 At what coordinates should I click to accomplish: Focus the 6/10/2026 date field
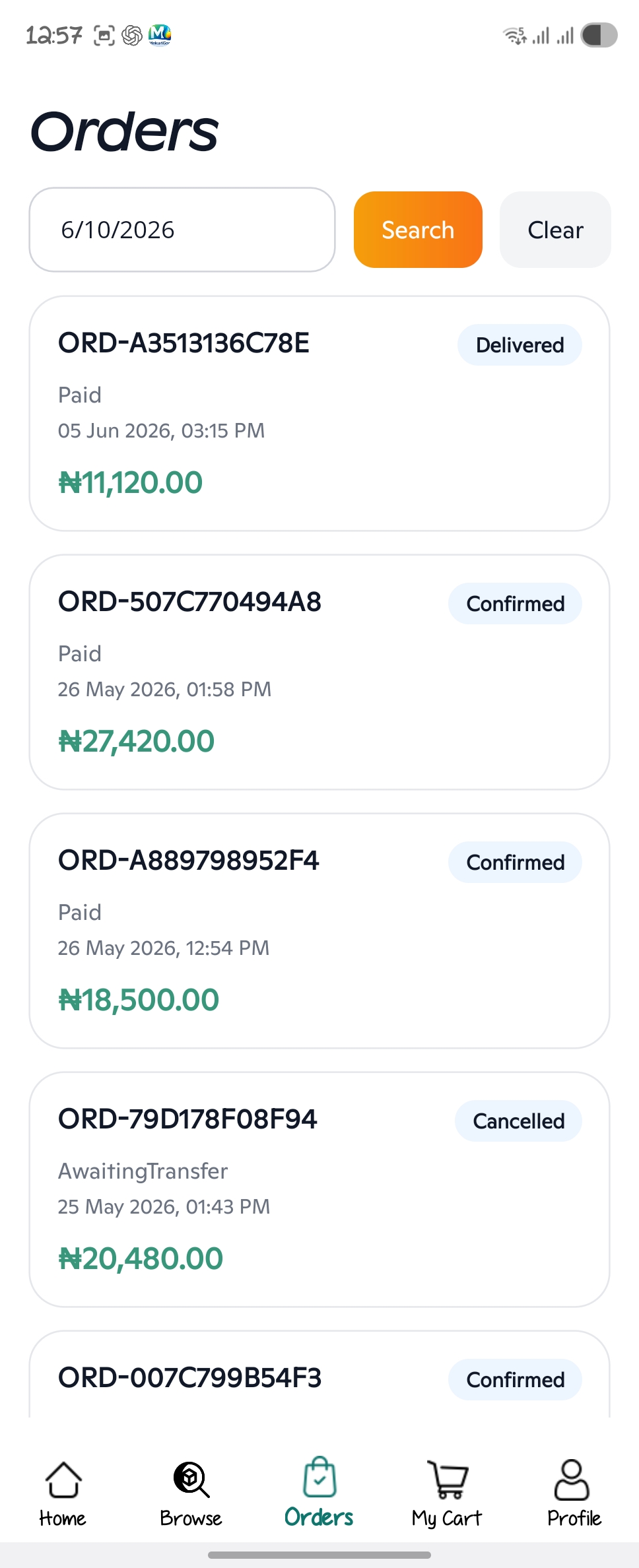point(182,230)
